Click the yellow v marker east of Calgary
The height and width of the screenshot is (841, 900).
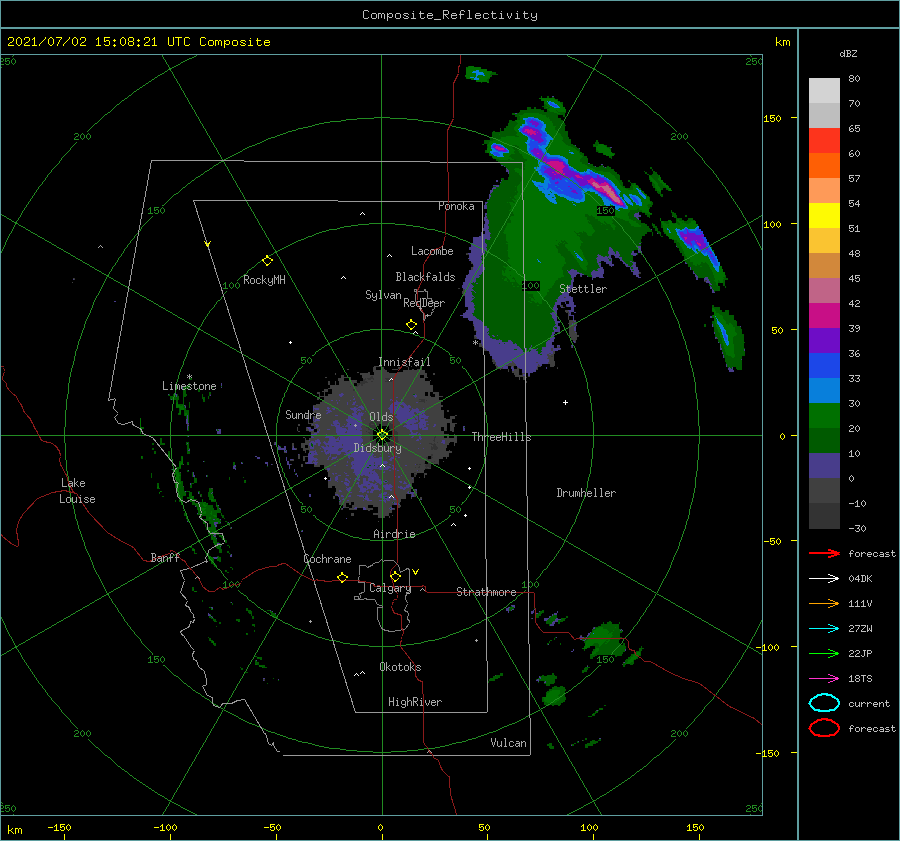(x=415, y=572)
